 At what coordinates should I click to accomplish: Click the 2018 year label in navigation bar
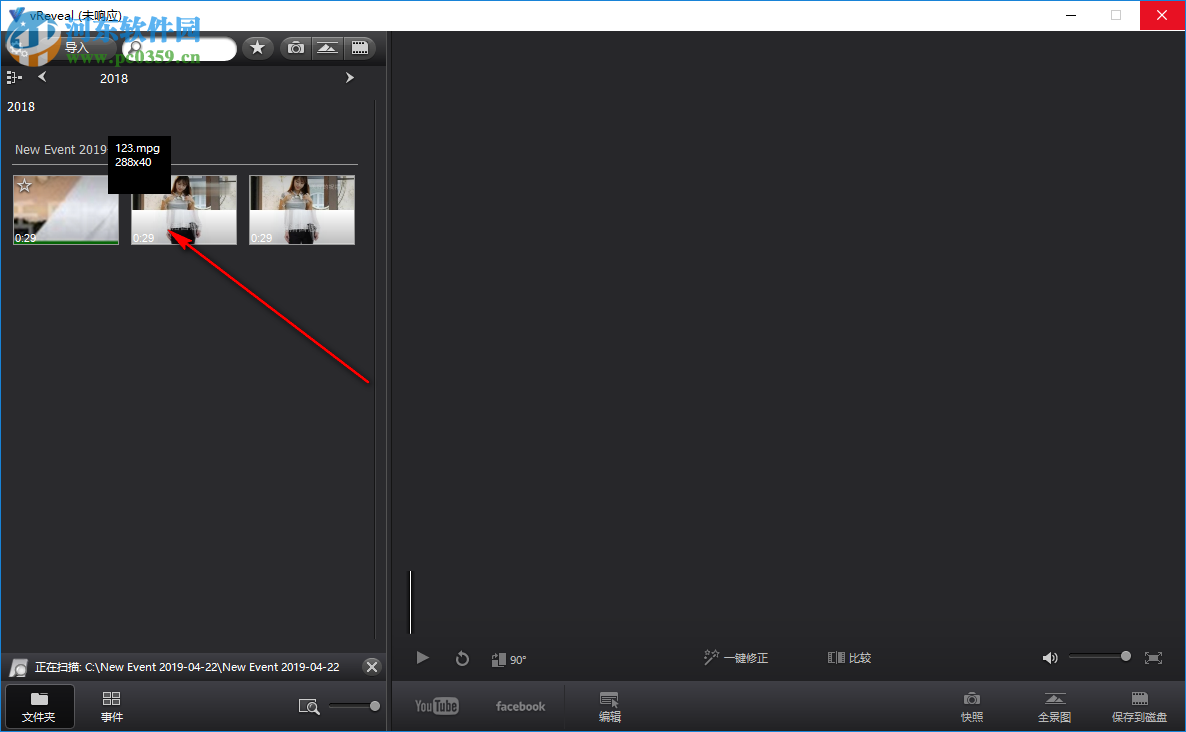pyautogui.click(x=114, y=79)
